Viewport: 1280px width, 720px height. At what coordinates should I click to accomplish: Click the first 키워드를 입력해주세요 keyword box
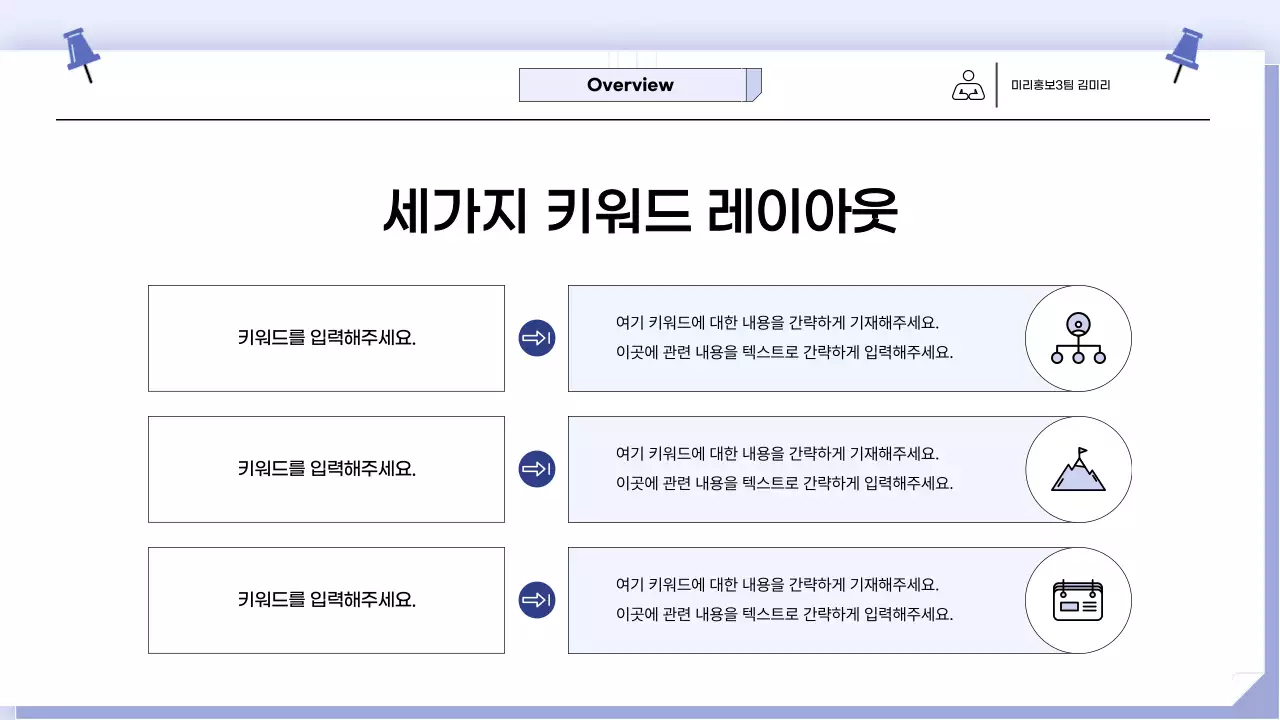[x=326, y=338]
